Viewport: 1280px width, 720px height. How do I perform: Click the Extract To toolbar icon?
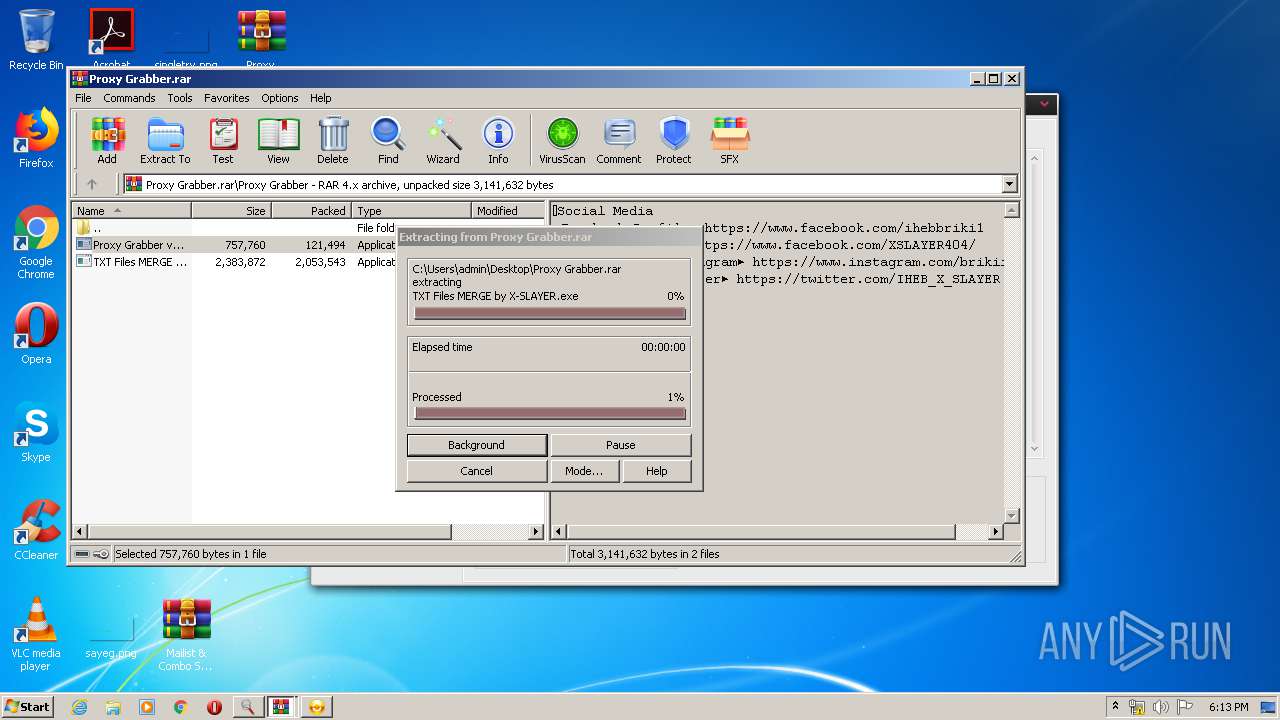(165, 141)
